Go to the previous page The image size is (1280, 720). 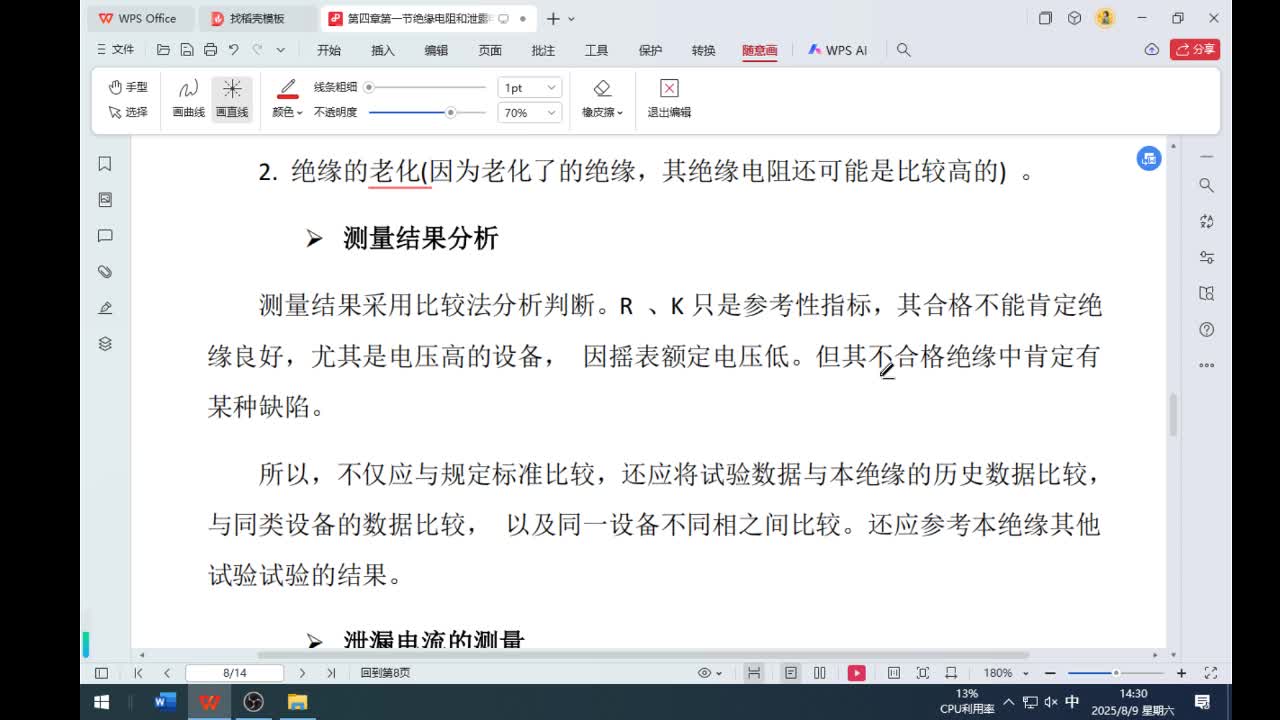click(x=167, y=673)
